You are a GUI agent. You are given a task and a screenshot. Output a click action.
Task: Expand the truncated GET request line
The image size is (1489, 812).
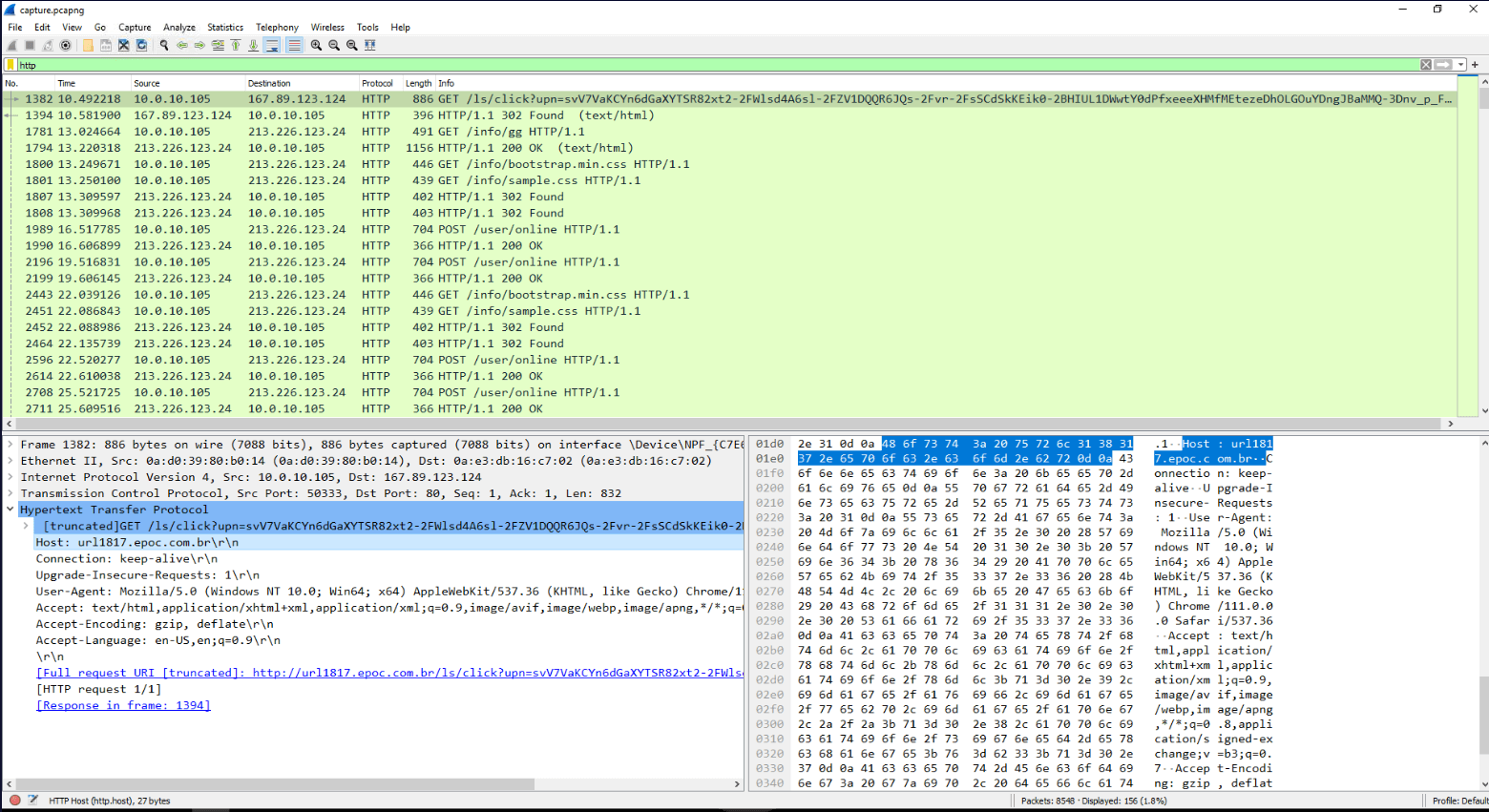coord(27,526)
